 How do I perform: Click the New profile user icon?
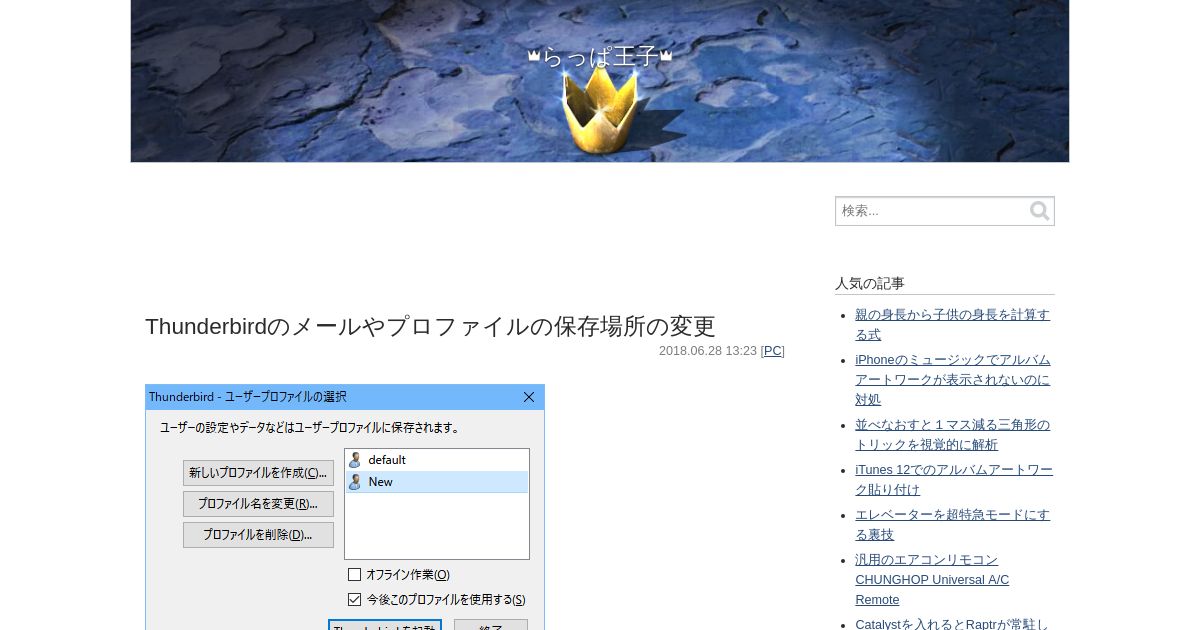354,482
